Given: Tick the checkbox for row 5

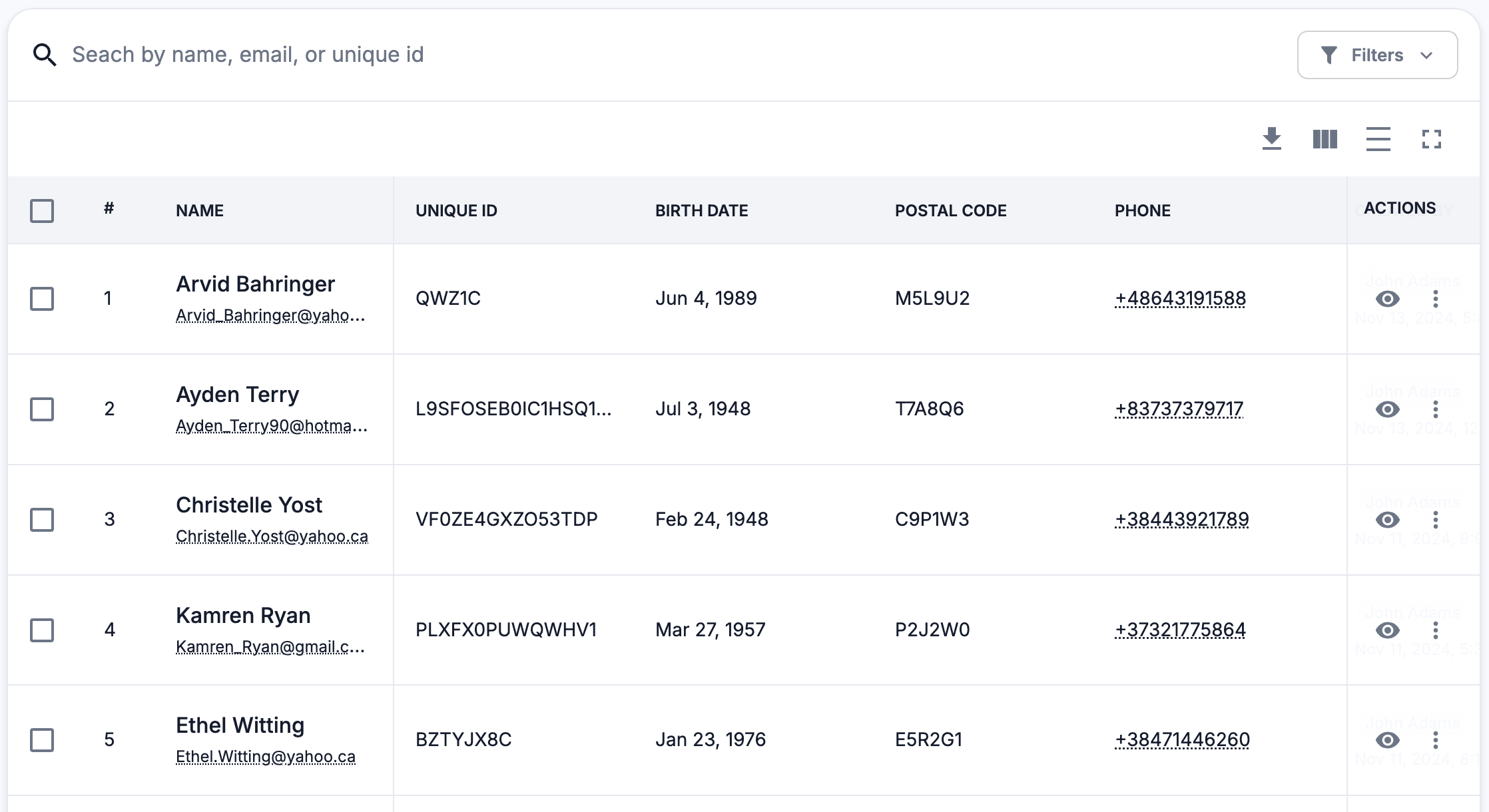Looking at the screenshot, I should [x=42, y=740].
